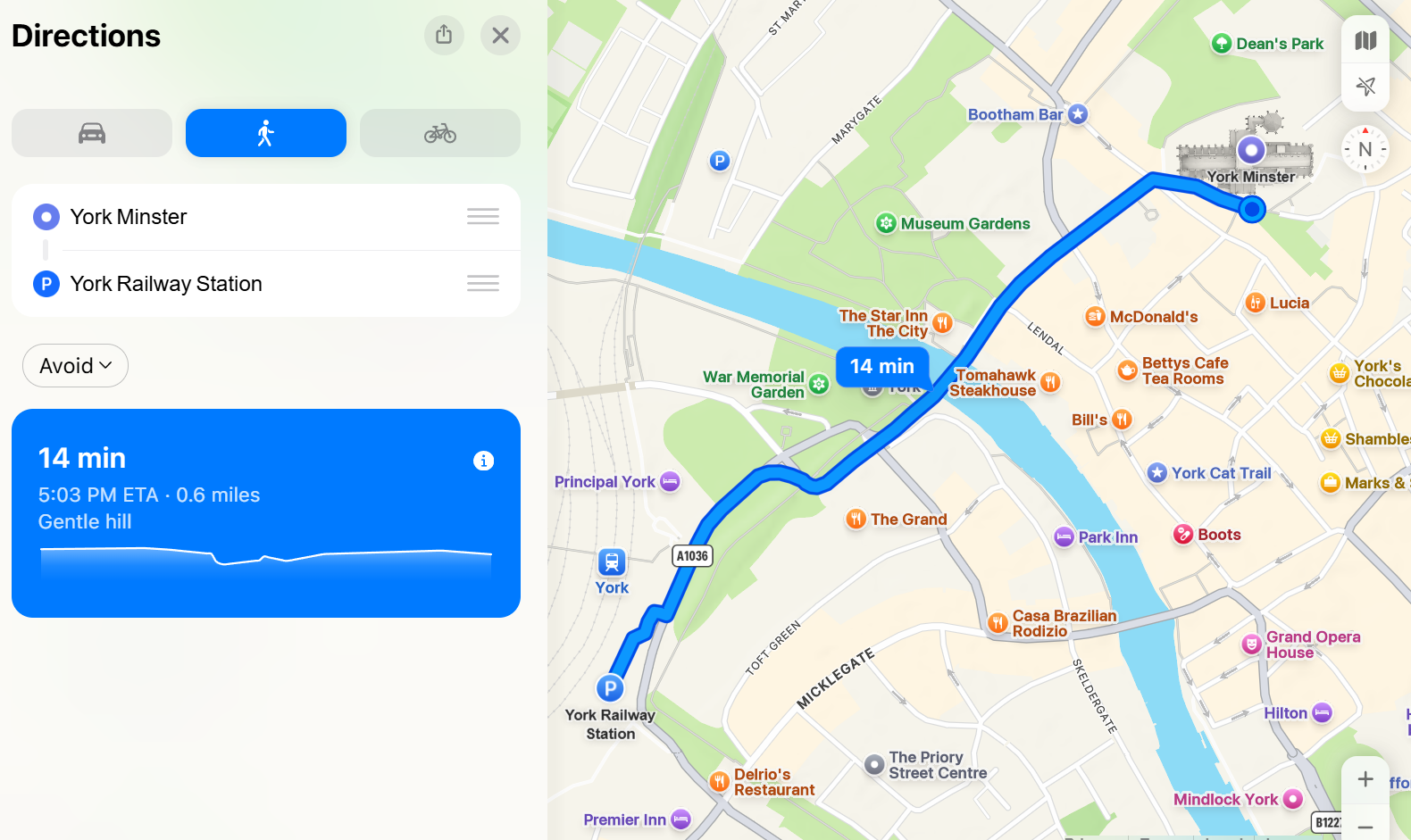Zoom out with the minus button

click(1365, 825)
